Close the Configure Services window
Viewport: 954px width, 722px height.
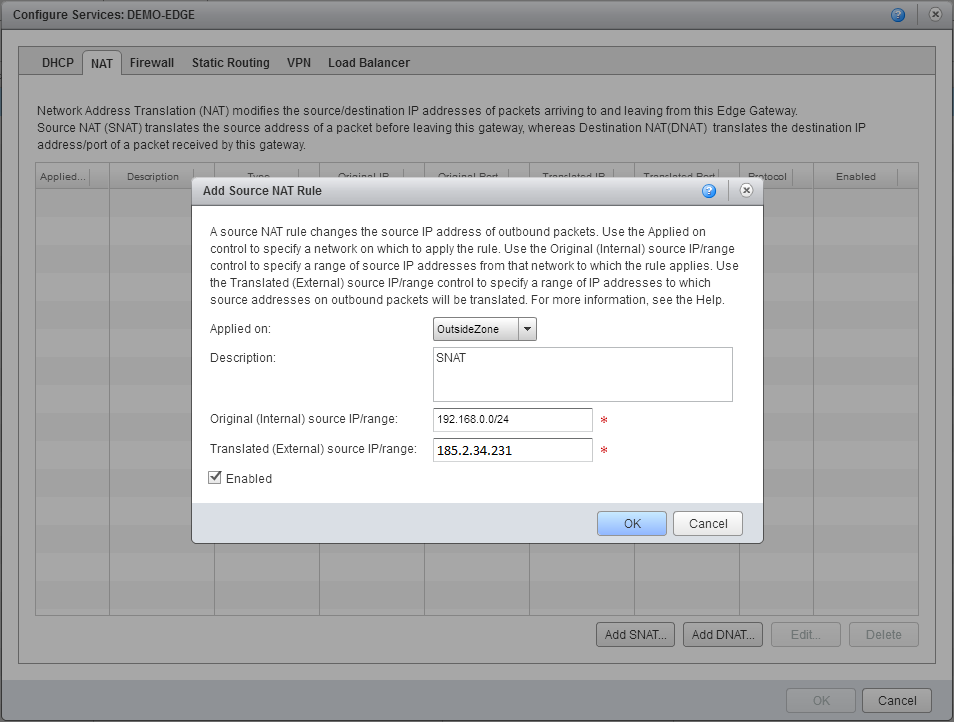935,14
